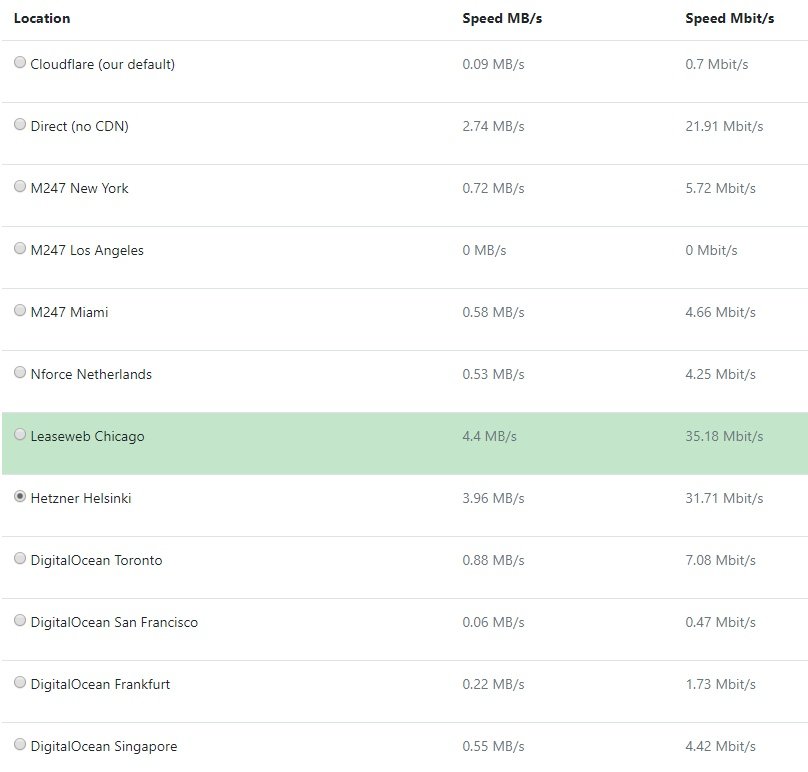The width and height of the screenshot is (808, 772).
Task: Click the 0.06 MB/s speed value
Action: point(494,622)
